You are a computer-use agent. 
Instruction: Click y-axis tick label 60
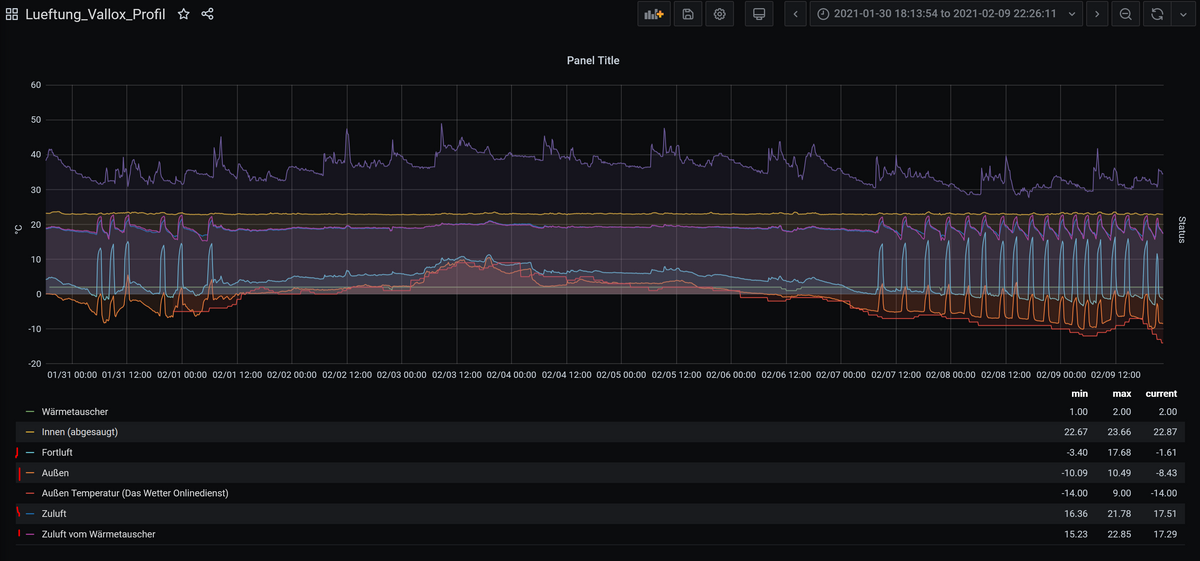click(x=35, y=85)
